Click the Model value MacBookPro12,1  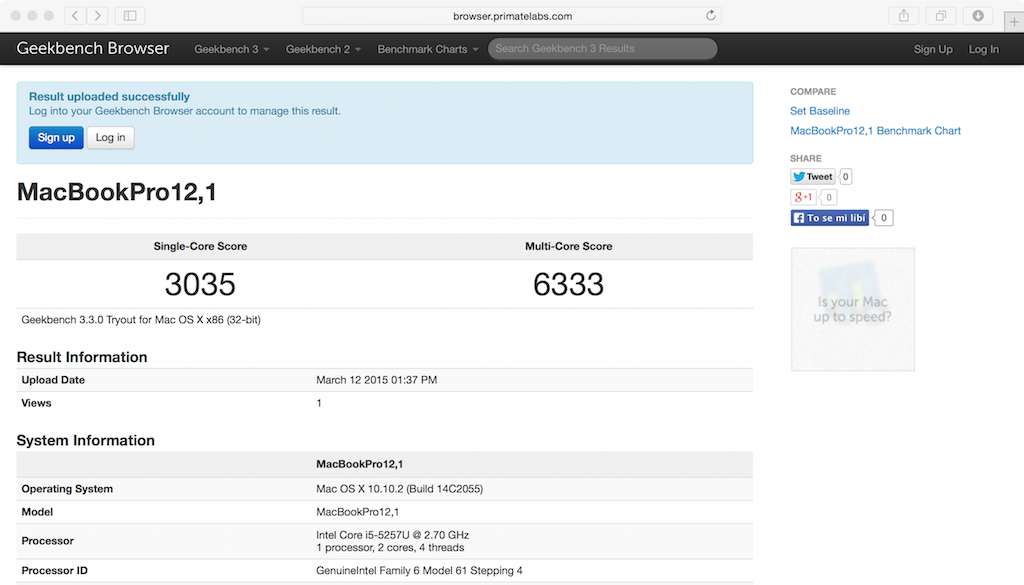pyautogui.click(x=357, y=513)
